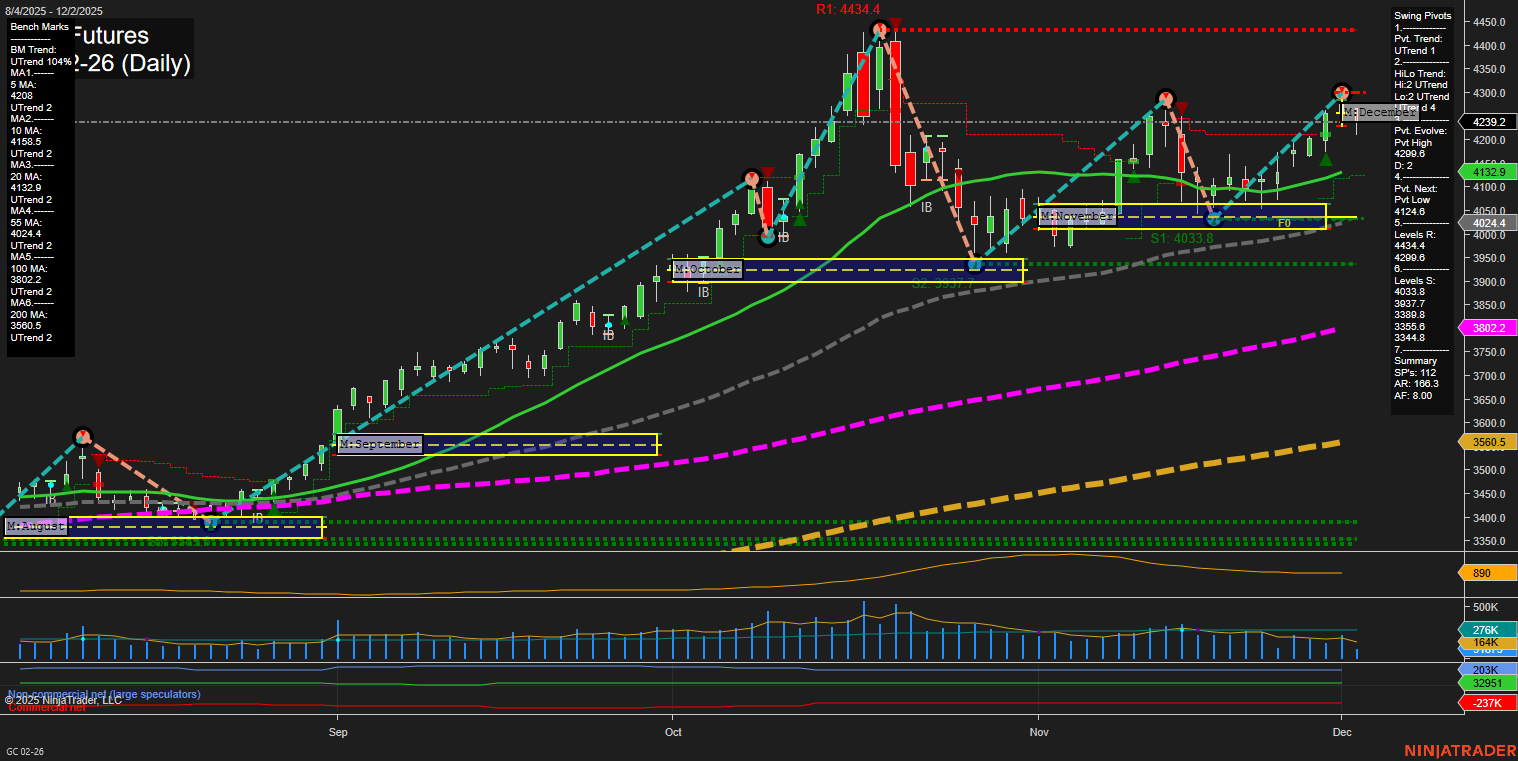
Task: Click the GC 02-26 instrument label
Action: (x=25, y=752)
